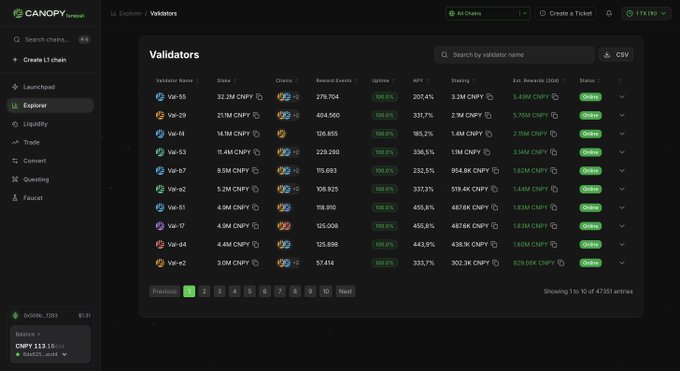Open the Trade section in the sidebar
This screenshot has height=371, width=680.
50,142
